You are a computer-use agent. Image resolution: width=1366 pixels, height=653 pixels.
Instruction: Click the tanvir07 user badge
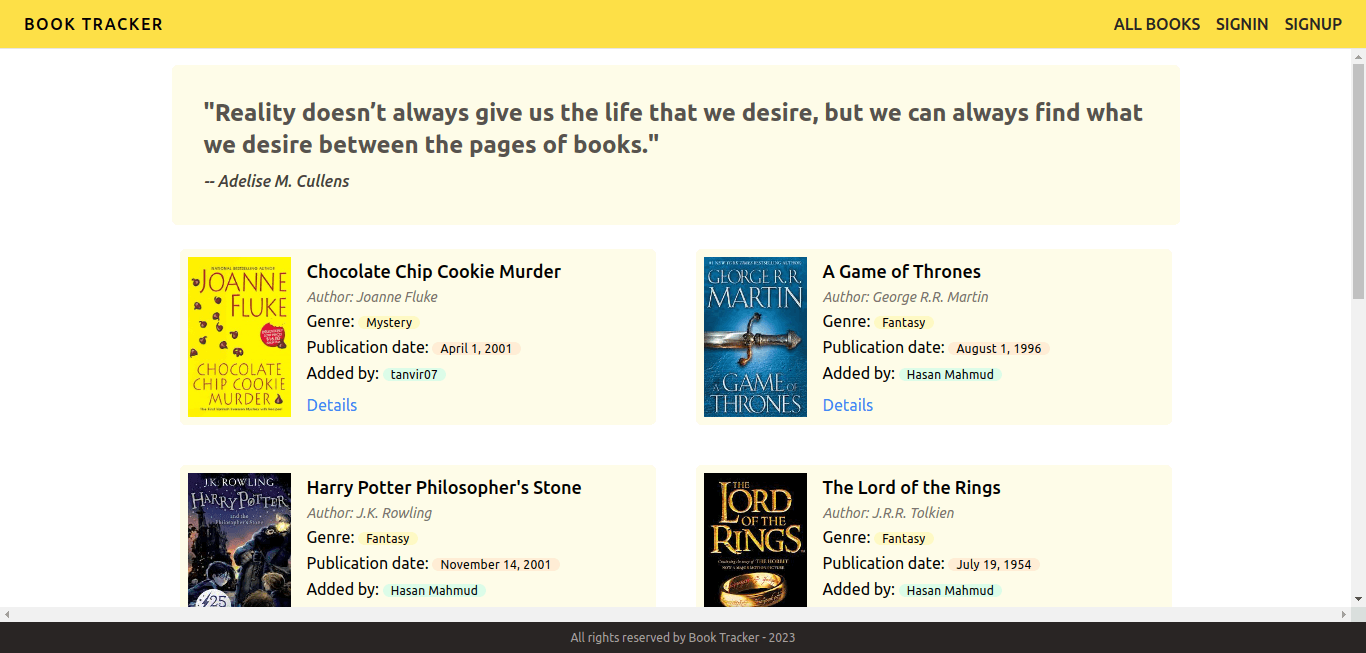click(x=414, y=374)
